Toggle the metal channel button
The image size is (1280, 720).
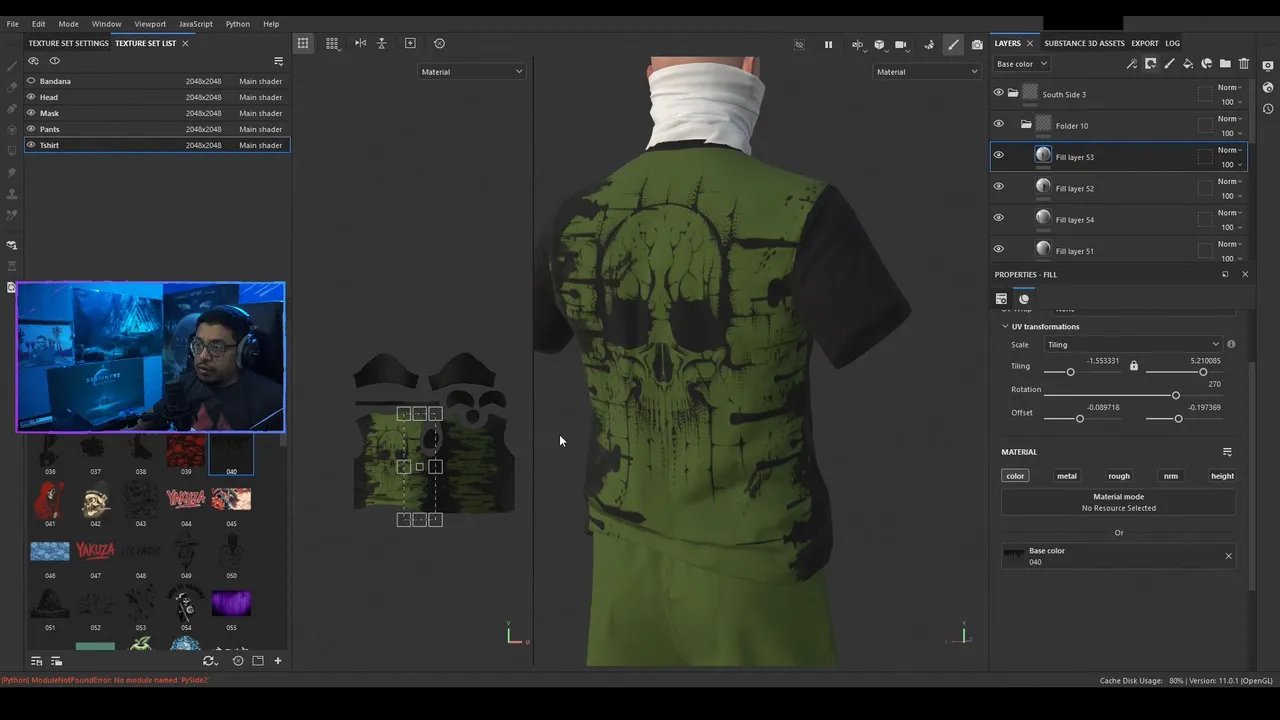tap(1067, 476)
